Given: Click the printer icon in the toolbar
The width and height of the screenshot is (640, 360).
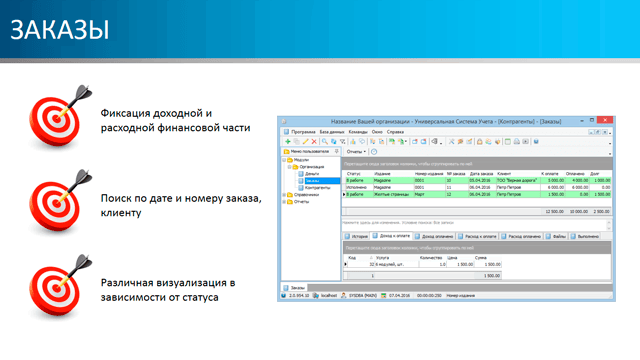Looking at the screenshot, I should (516, 142).
